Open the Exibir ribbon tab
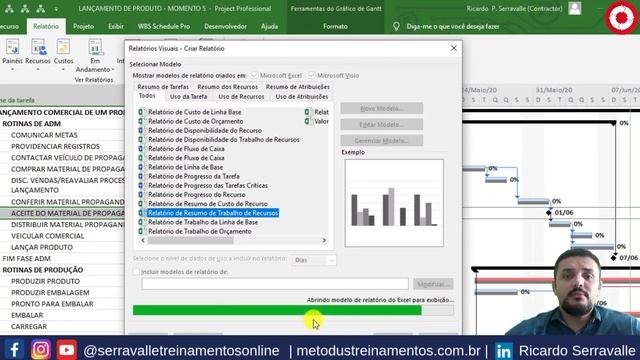 116,26
